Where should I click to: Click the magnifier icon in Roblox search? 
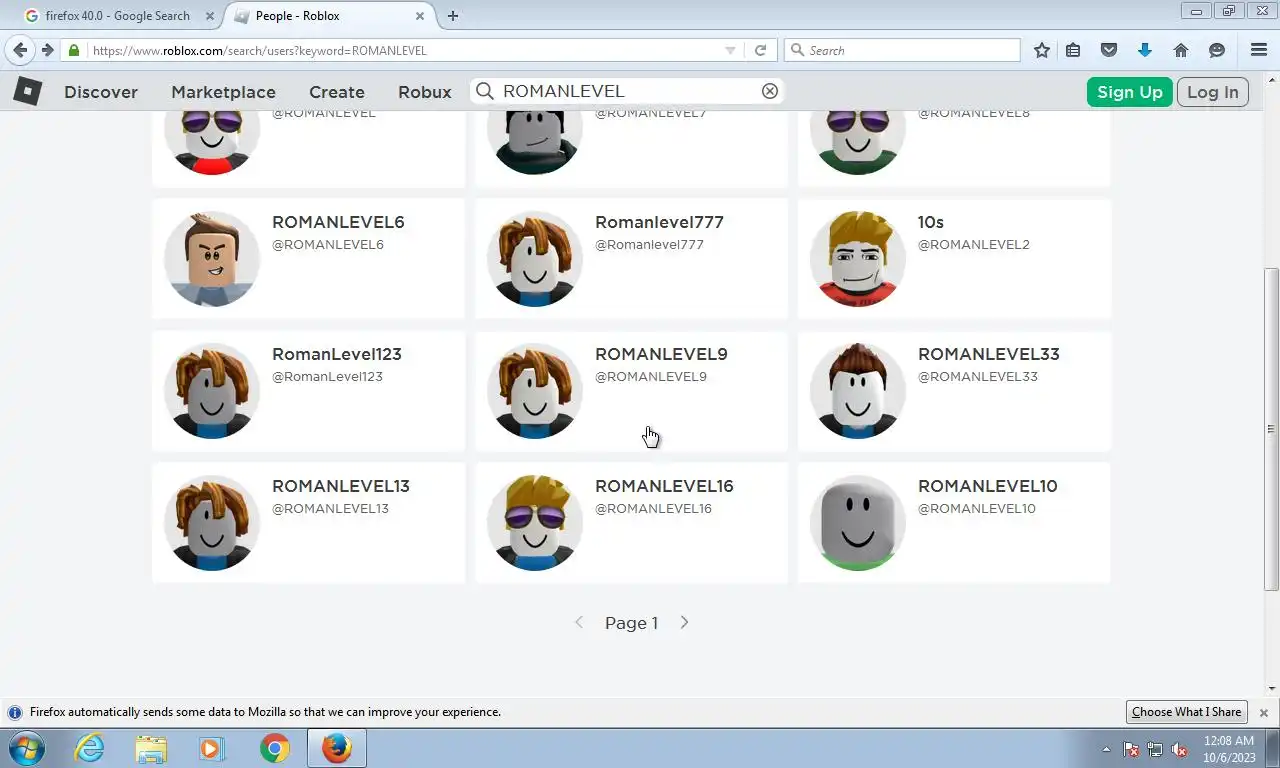coord(485,91)
